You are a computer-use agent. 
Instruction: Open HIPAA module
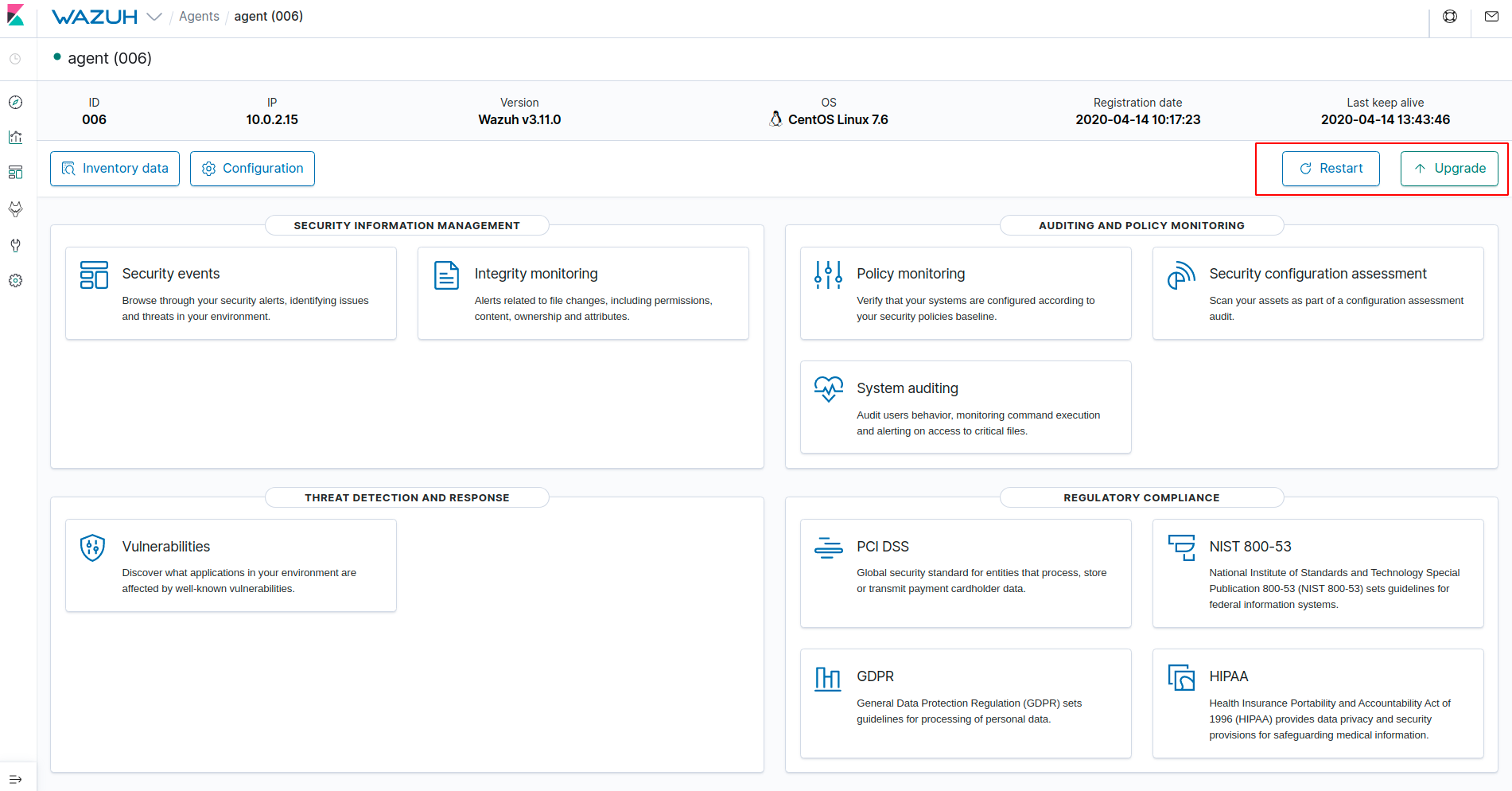pyautogui.click(x=1229, y=676)
